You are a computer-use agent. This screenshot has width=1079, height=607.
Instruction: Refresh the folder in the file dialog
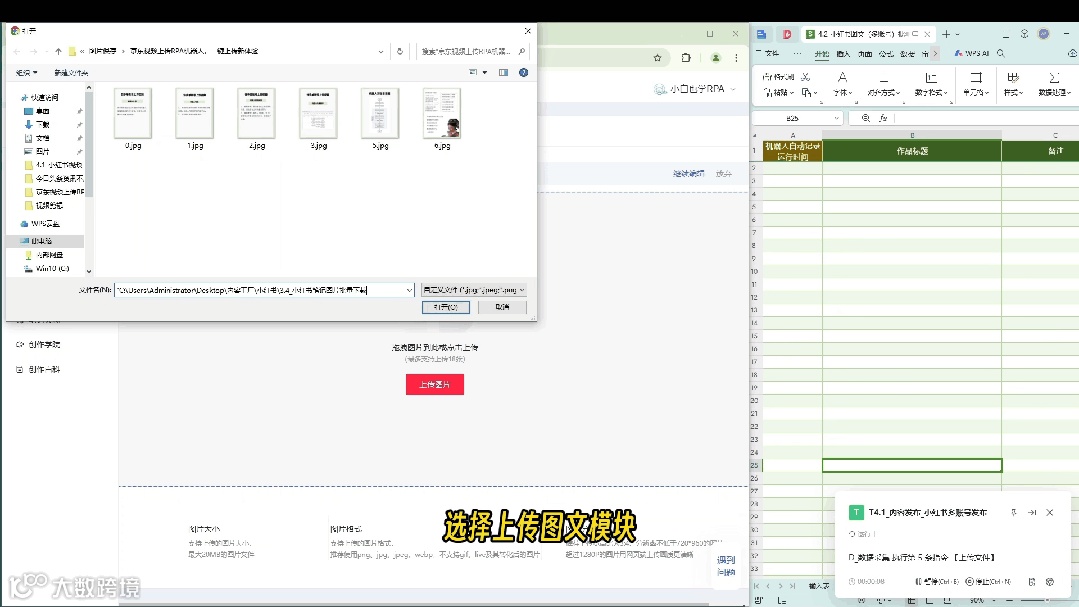point(400,52)
